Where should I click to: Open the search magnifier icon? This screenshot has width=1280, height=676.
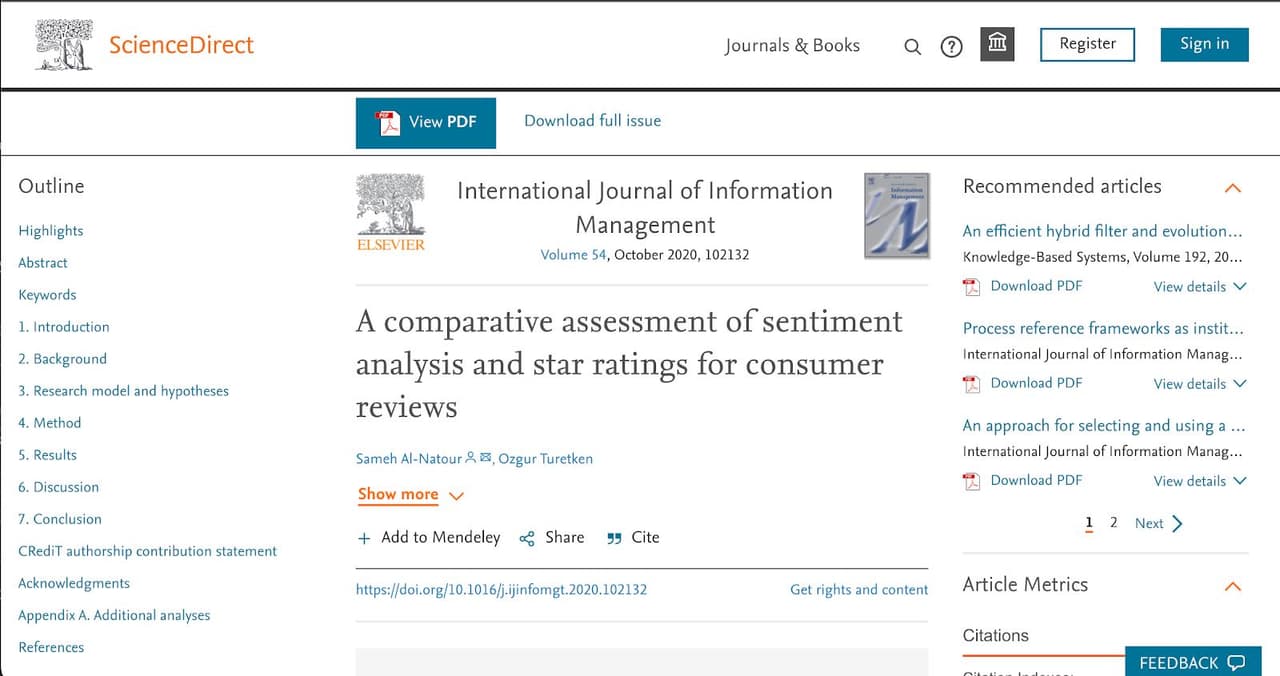[x=912, y=47]
